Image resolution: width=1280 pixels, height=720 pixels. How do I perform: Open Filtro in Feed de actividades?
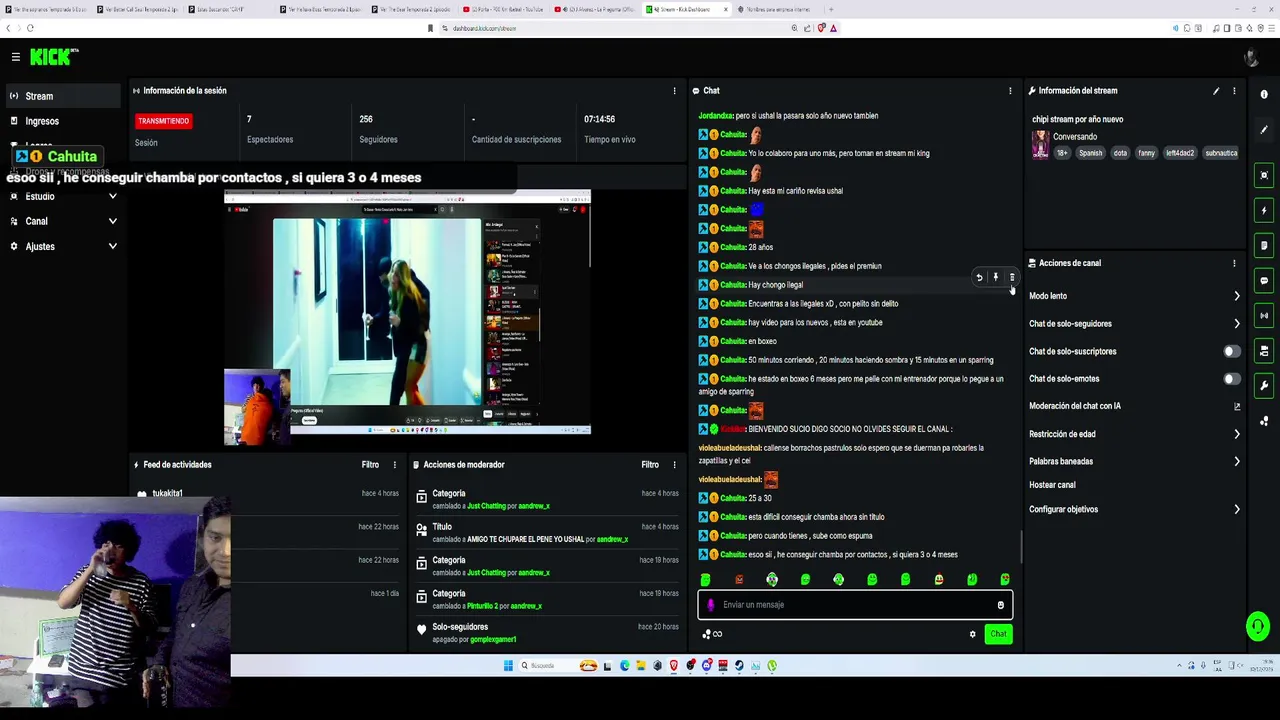[370, 465]
